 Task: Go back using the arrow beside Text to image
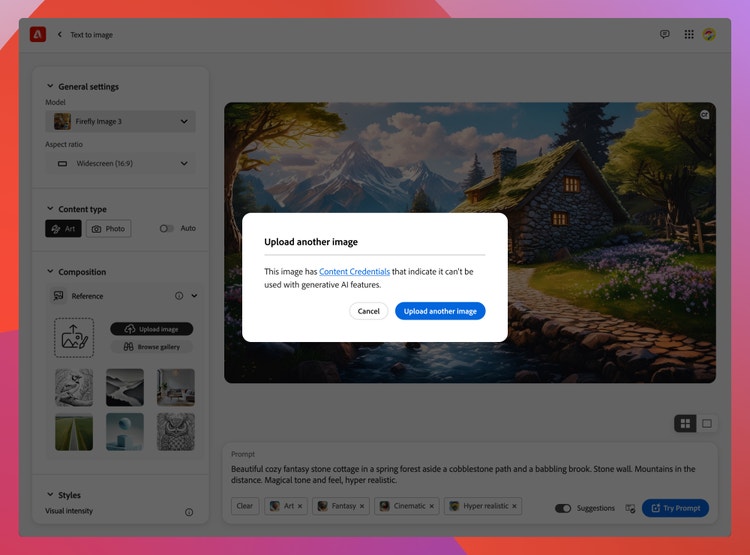click(x=60, y=34)
